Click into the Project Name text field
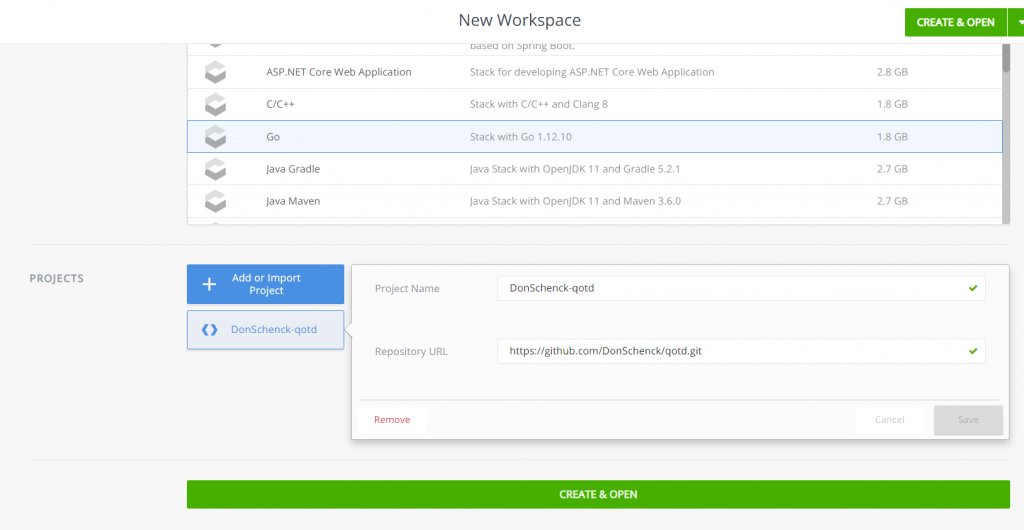This screenshot has width=1024, height=530. point(730,288)
